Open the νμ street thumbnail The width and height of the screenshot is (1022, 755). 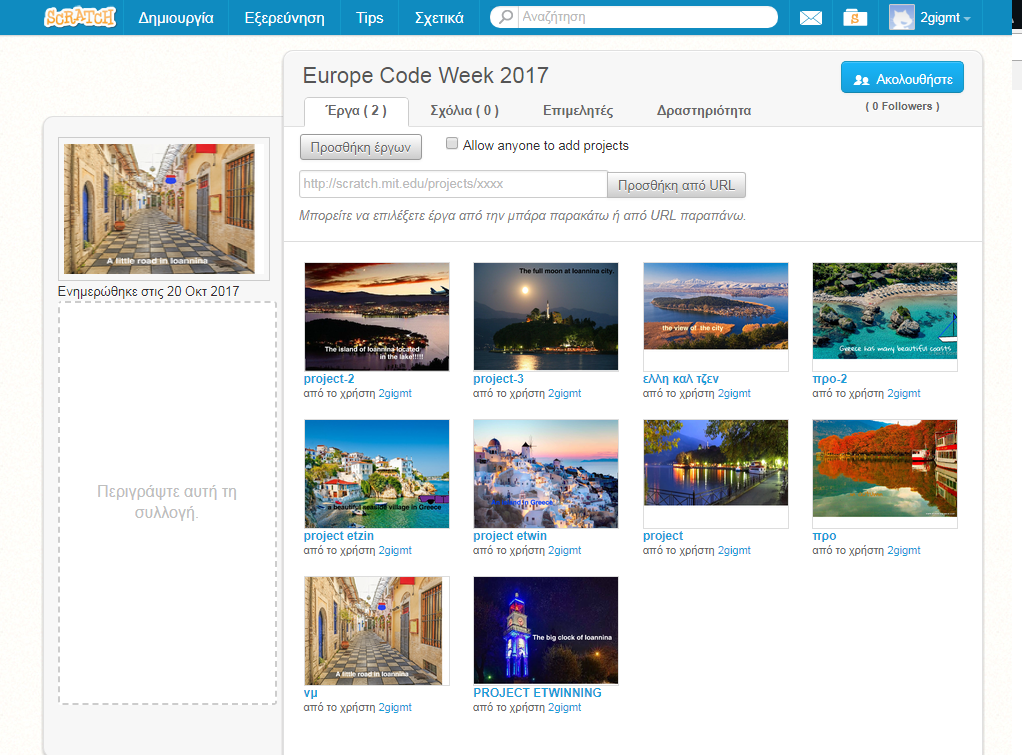pos(377,630)
